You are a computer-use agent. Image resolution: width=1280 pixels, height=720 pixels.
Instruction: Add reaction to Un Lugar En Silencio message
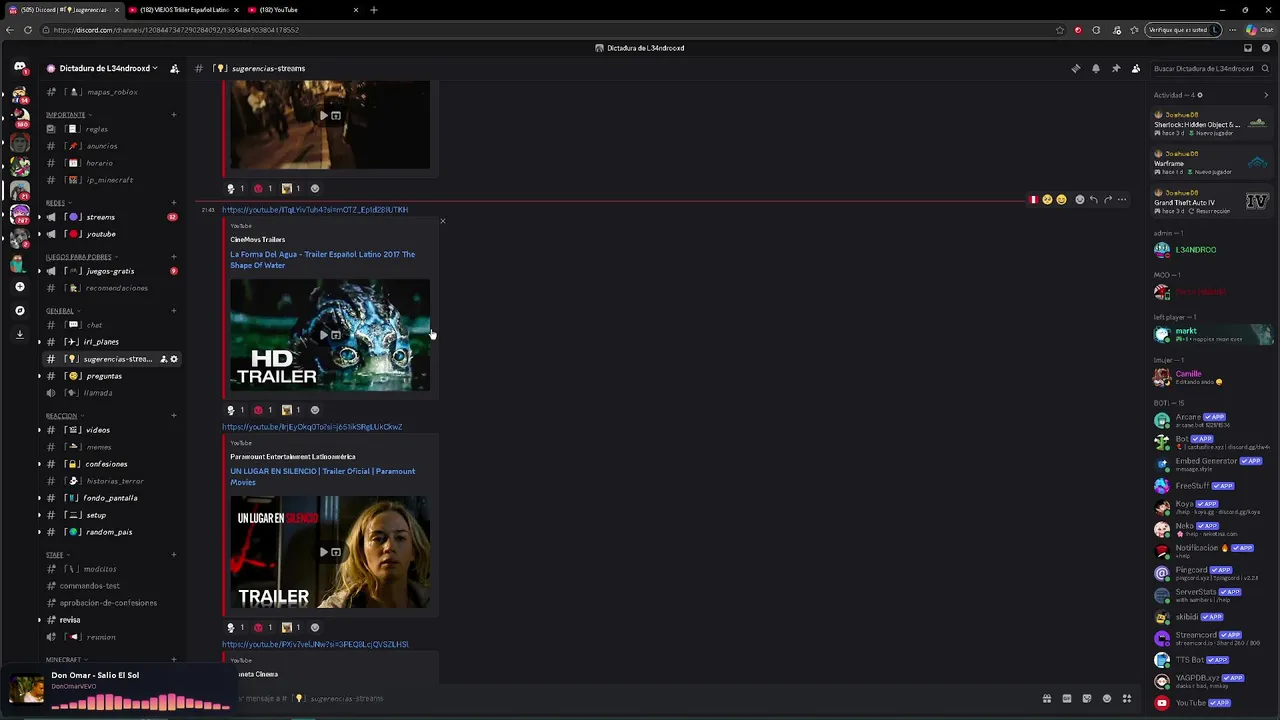(315, 628)
